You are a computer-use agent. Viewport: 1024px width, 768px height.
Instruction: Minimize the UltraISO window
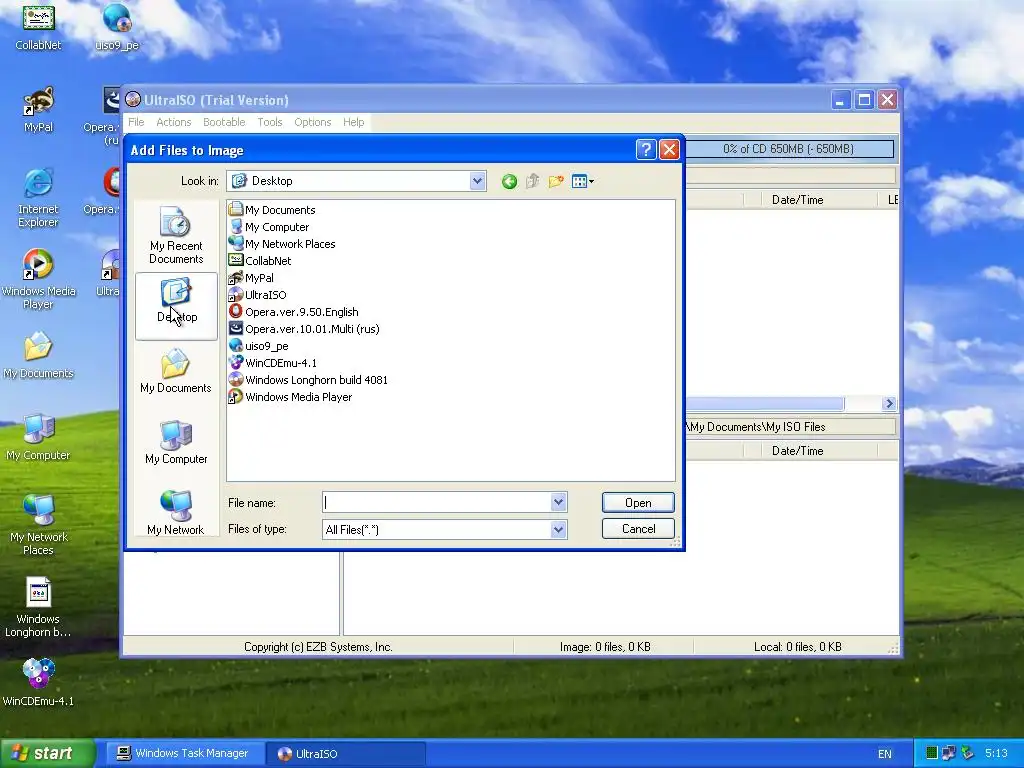840,100
